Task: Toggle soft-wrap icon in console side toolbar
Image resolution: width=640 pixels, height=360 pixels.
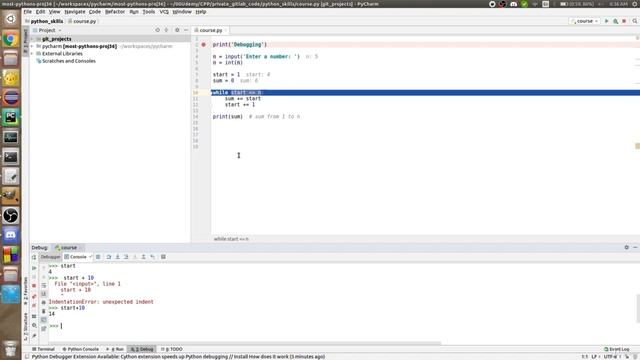Action: point(44,285)
